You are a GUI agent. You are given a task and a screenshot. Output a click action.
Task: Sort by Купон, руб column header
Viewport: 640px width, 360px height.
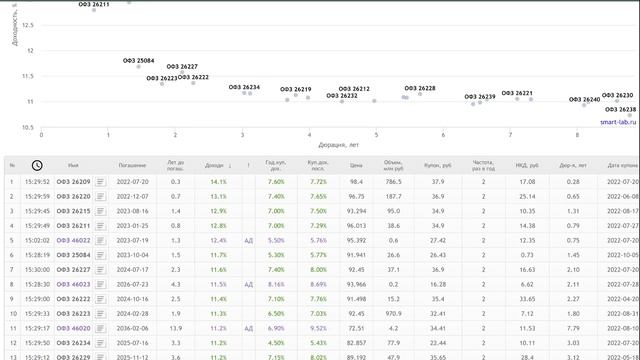[x=438, y=165]
